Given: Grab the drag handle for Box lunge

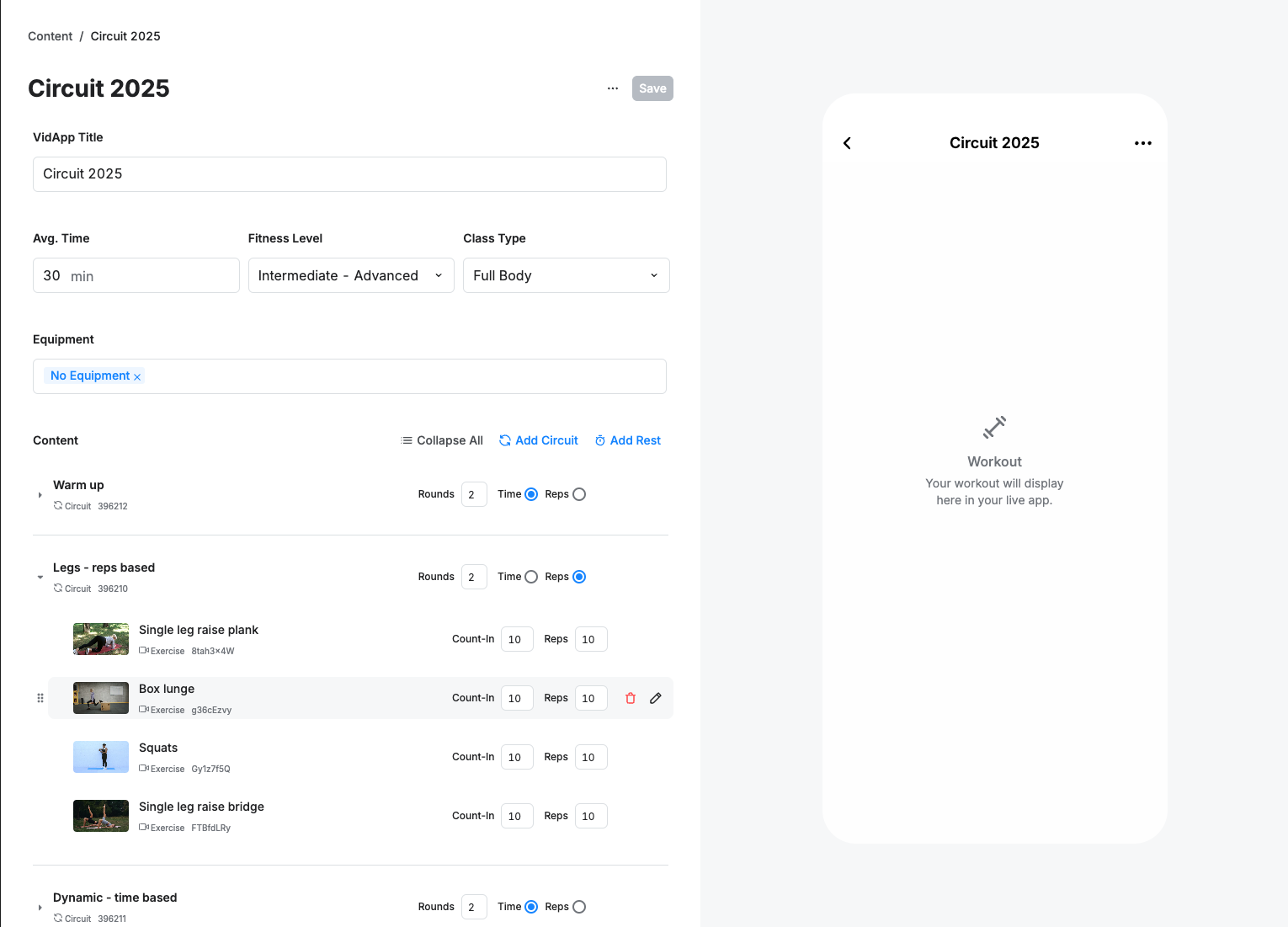Looking at the screenshot, I should [40, 698].
